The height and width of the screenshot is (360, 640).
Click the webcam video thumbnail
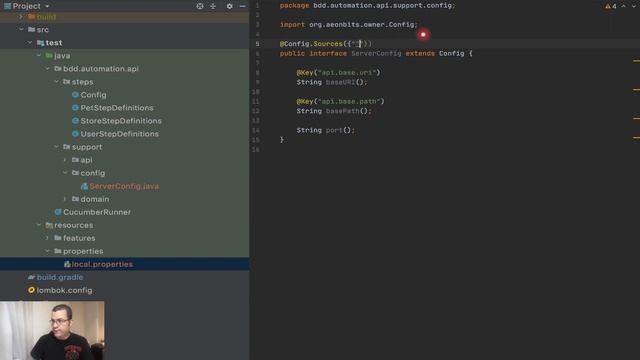coord(52,331)
